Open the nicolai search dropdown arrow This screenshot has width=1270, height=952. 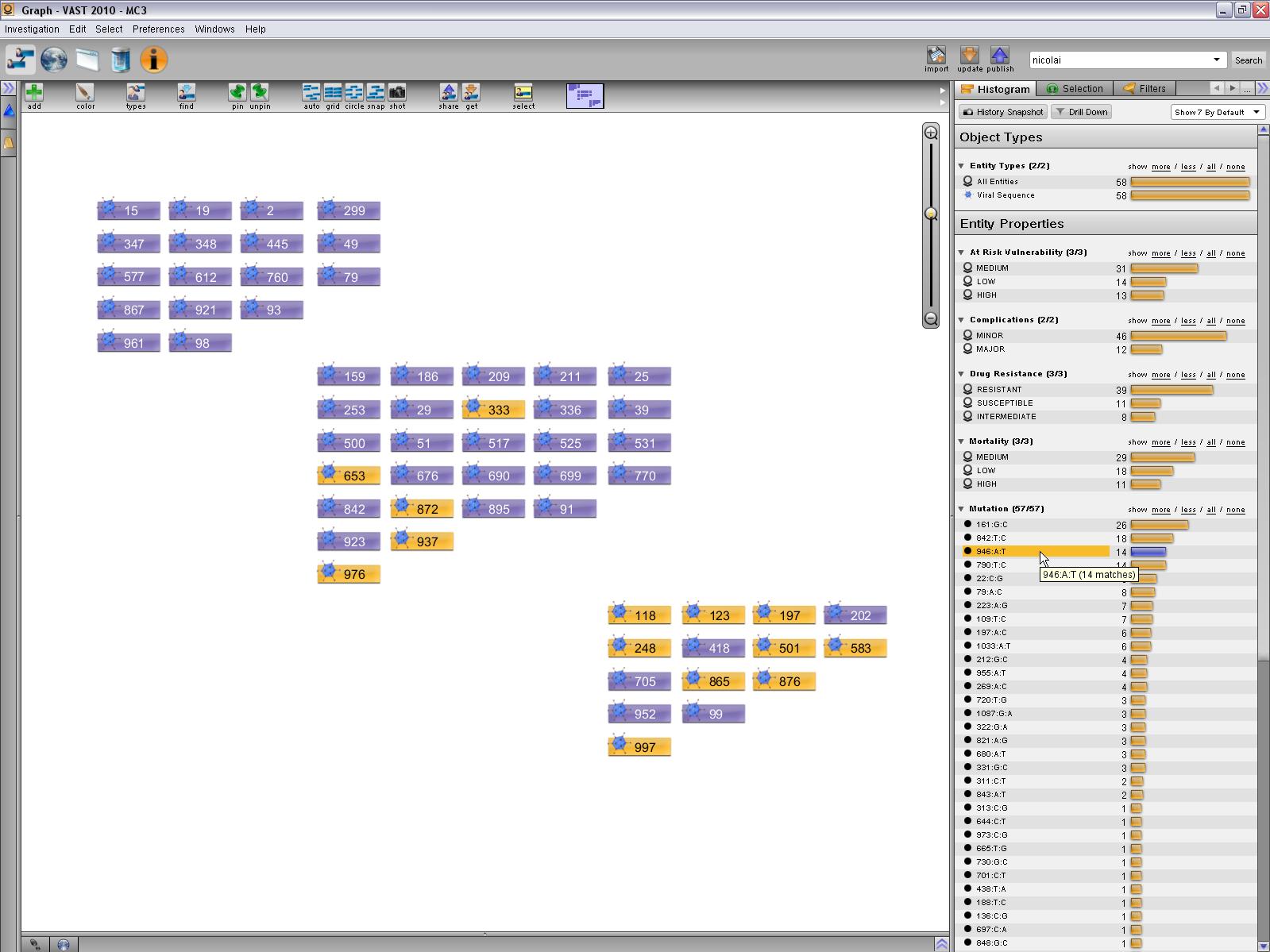1216,60
